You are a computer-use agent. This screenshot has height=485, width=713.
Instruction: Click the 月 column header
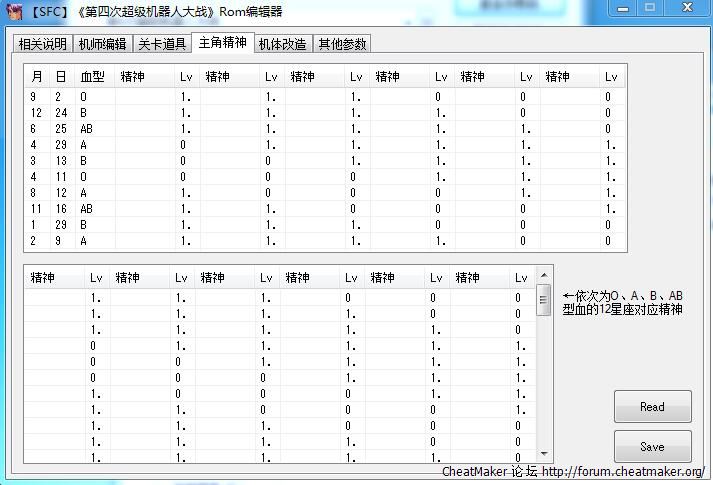(x=37, y=76)
